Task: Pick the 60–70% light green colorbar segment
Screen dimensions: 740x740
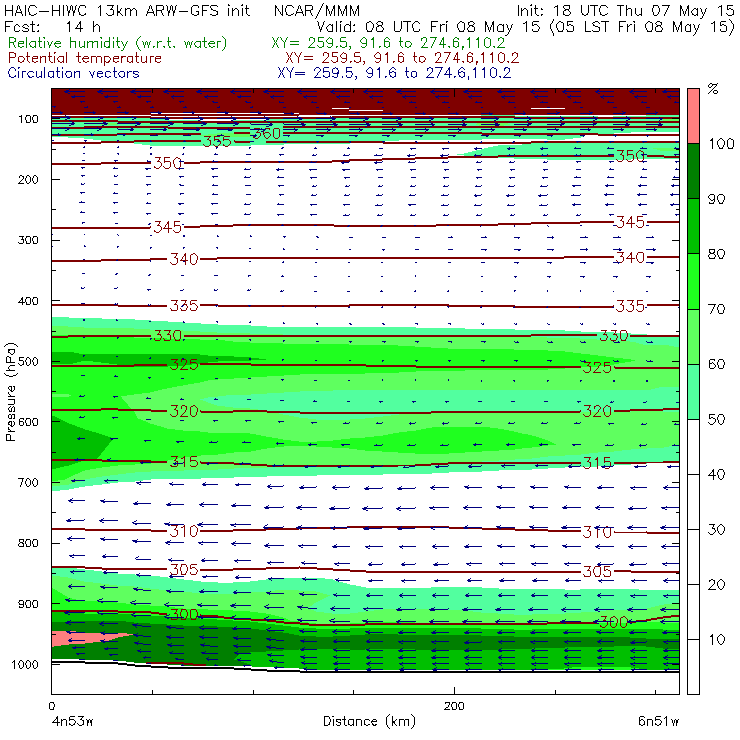Action: click(693, 336)
